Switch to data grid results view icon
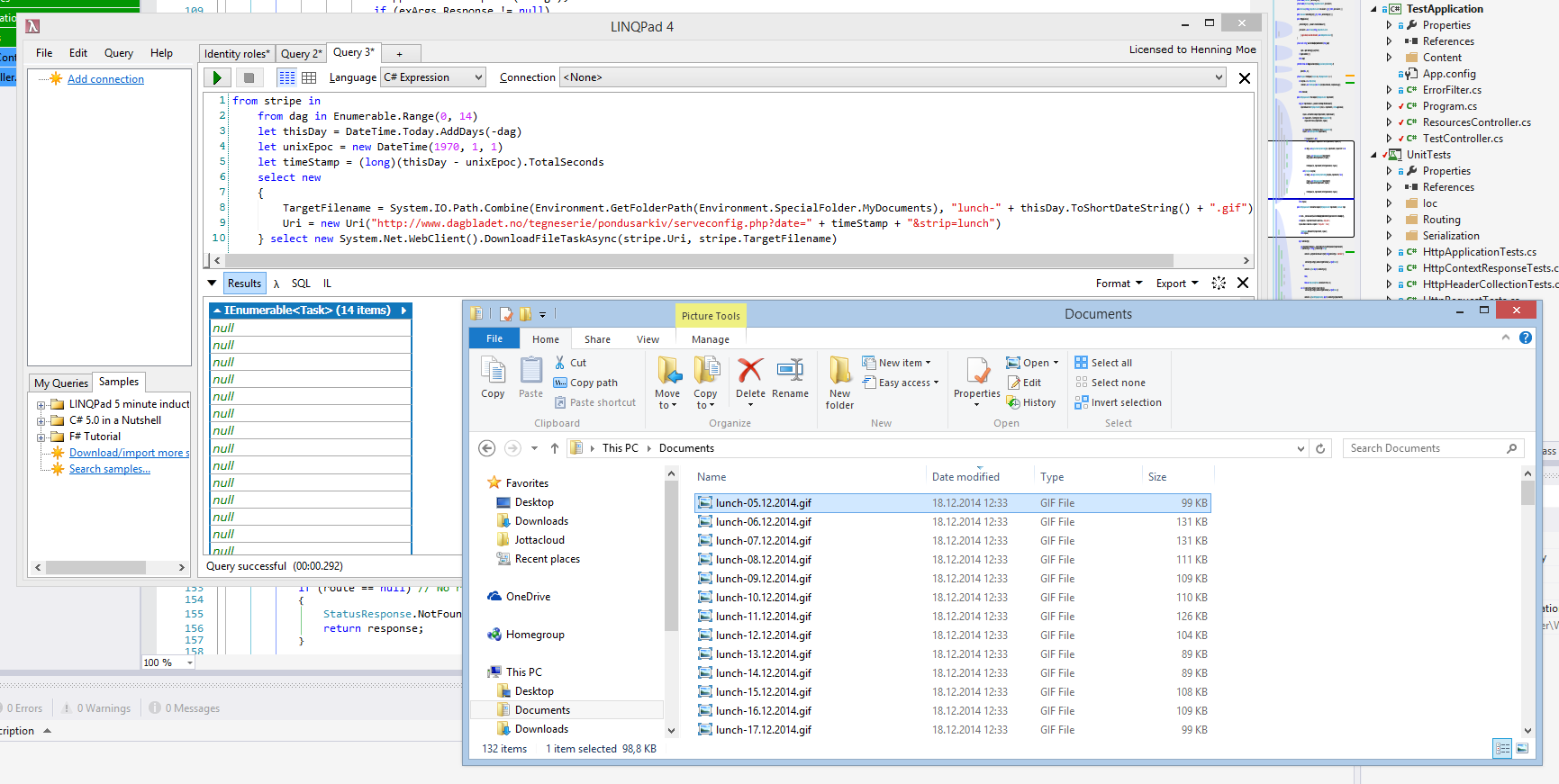This screenshot has height=784, width=1559. click(x=309, y=78)
